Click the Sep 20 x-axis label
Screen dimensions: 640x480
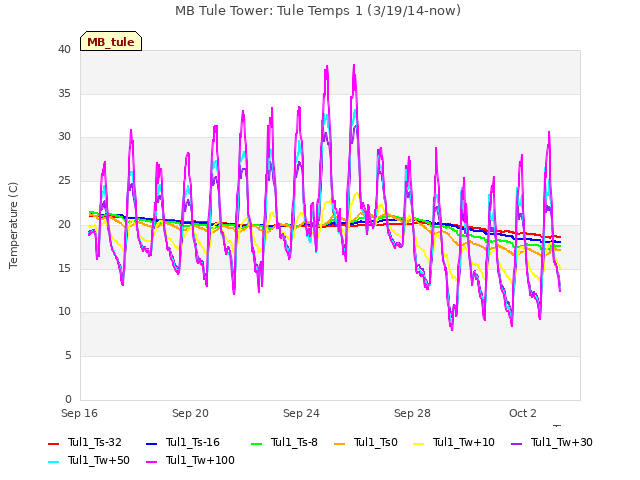190,413
